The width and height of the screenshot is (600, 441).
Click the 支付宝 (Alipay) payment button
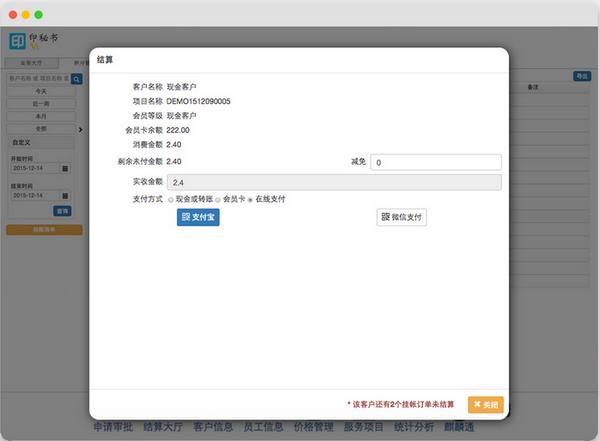point(198,217)
